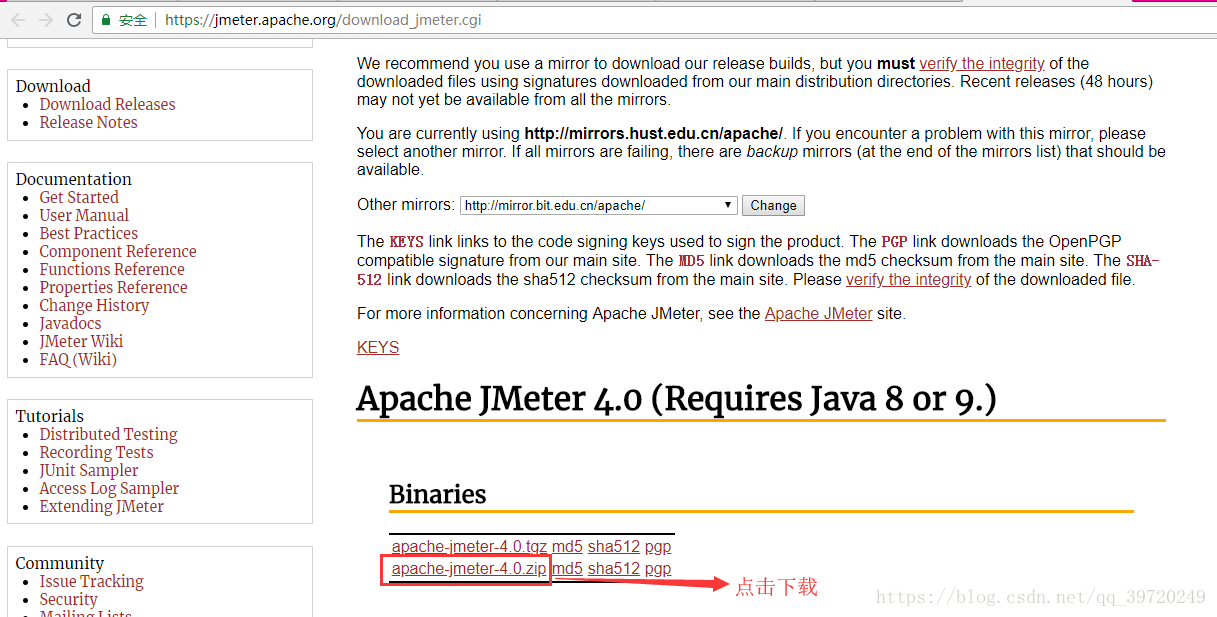The width and height of the screenshot is (1217, 617).
Task: Open Best Practices link
Action: (x=88, y=233)
